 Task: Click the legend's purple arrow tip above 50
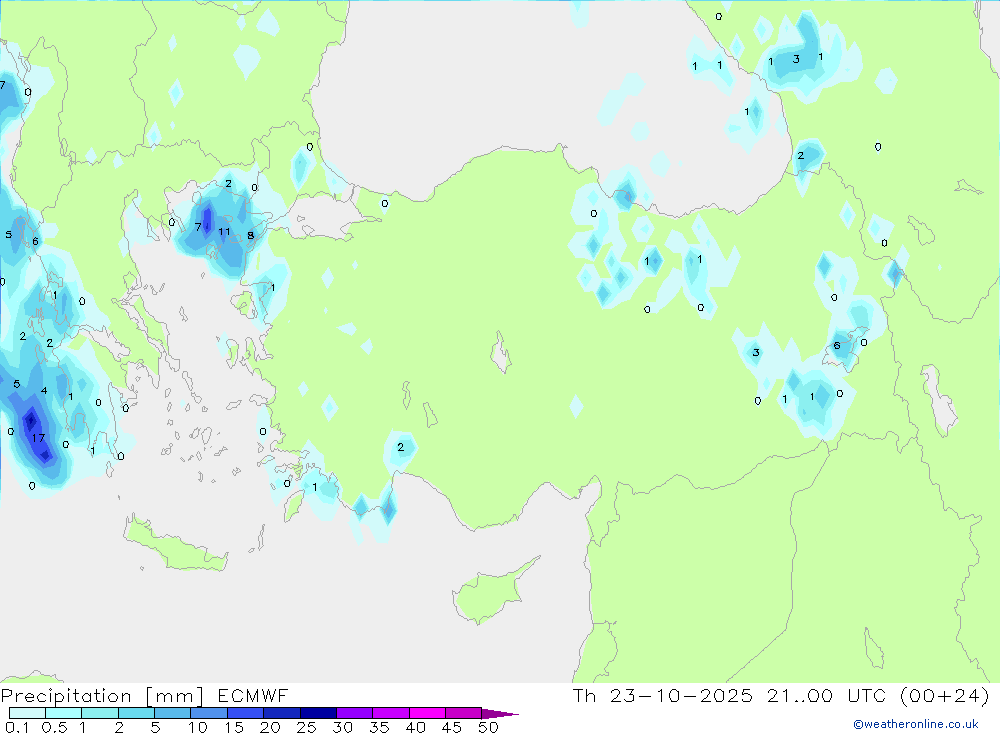point(501,714)
